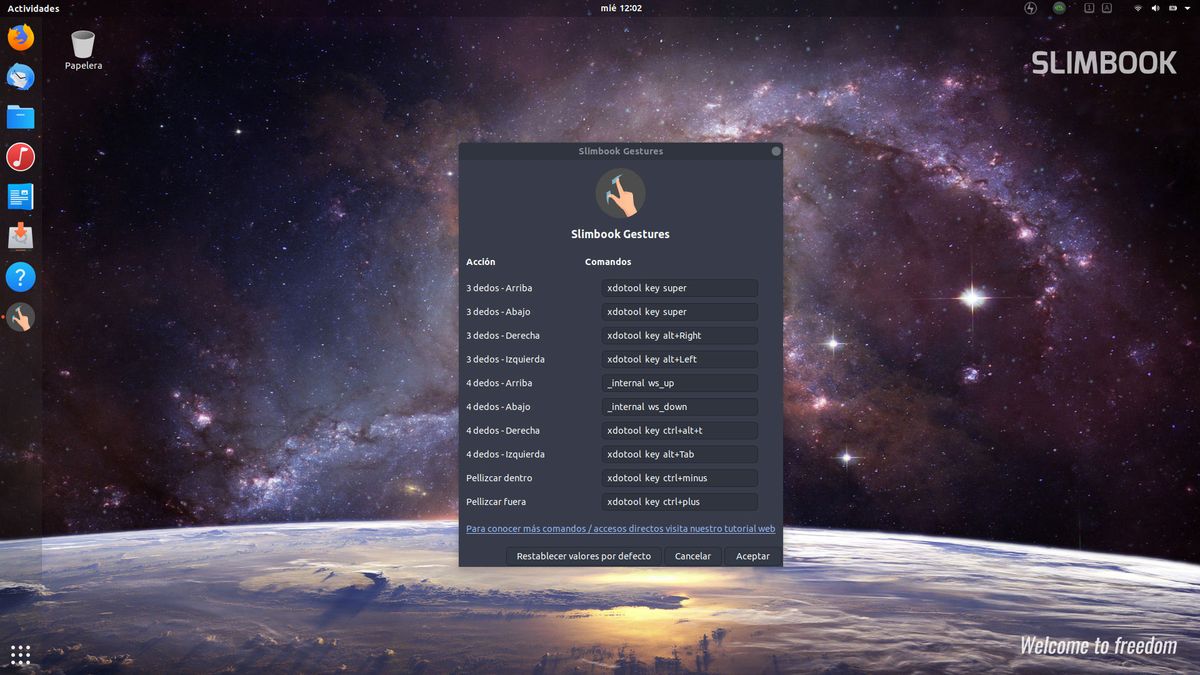This screenshot has height=675, width=1200.
Task: Launch Thunderbird mail from the dock
Action: pyautogui.click(x=21, y=77)
